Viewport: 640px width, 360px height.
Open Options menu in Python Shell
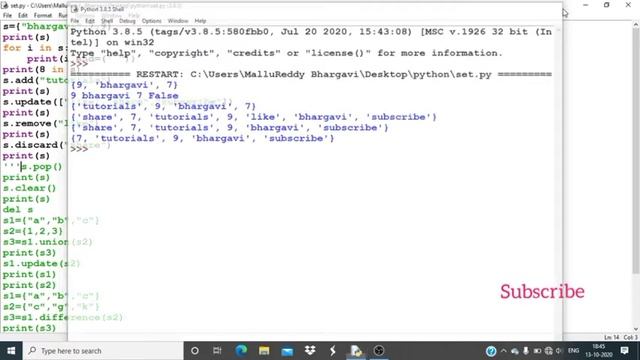coord(151,21)
